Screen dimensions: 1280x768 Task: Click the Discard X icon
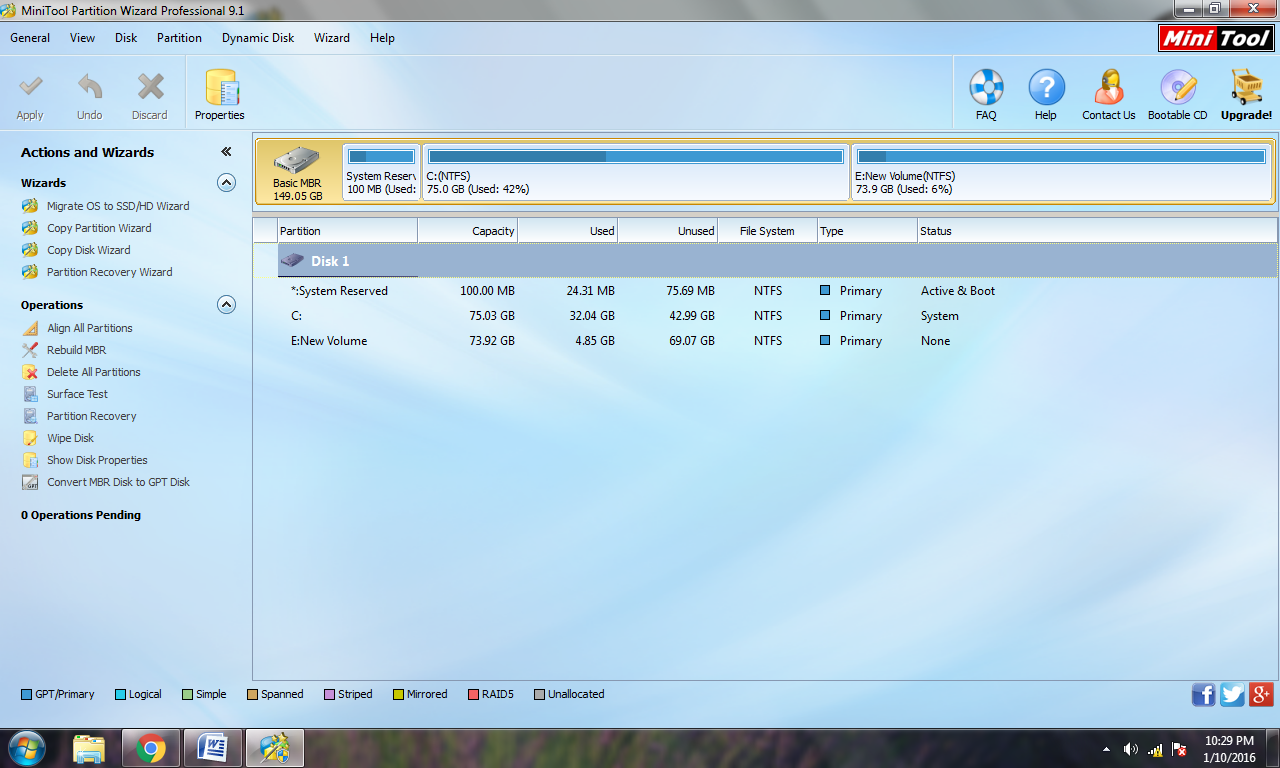[150, 88]
